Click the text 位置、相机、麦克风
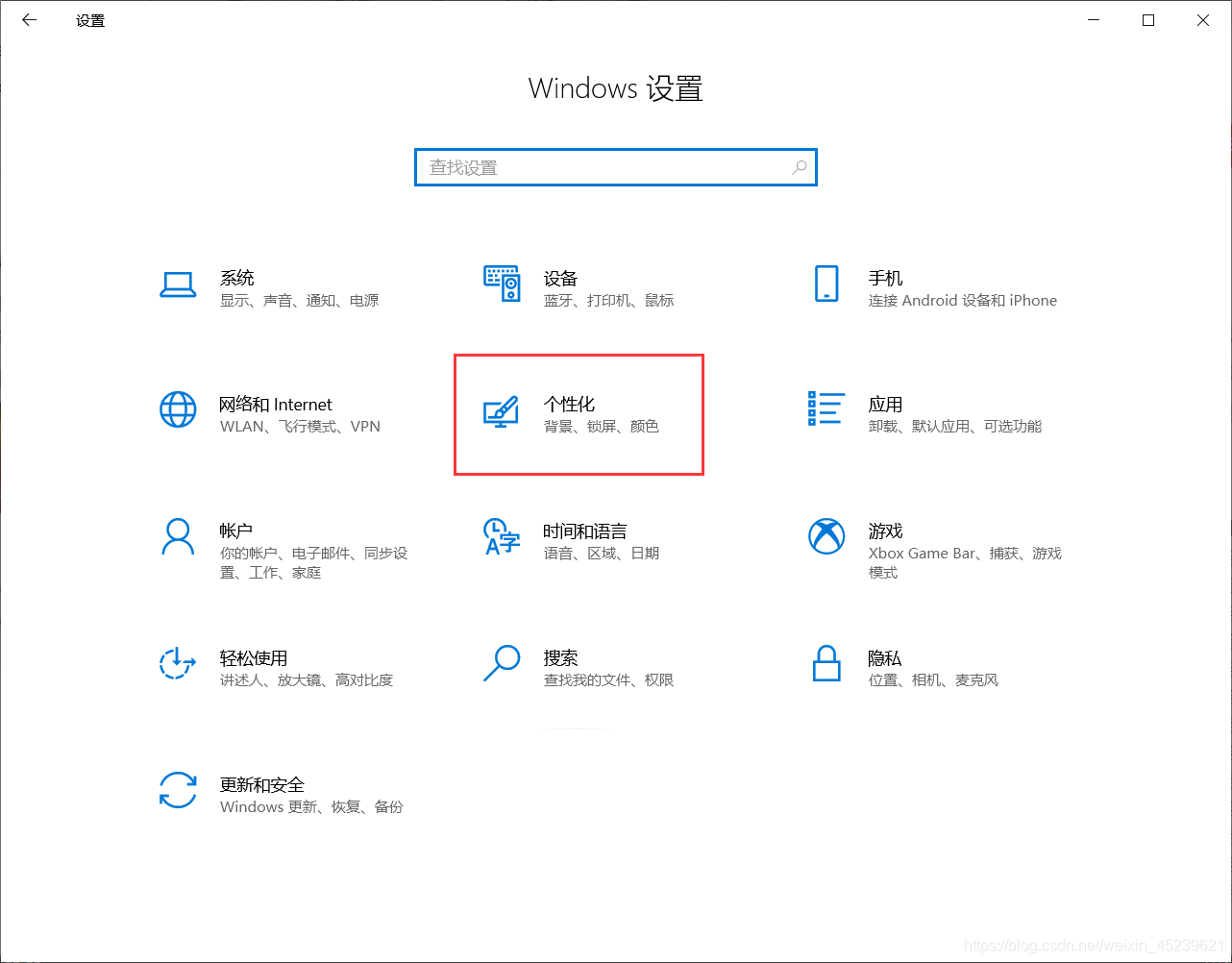 click(x=933, y=680)
